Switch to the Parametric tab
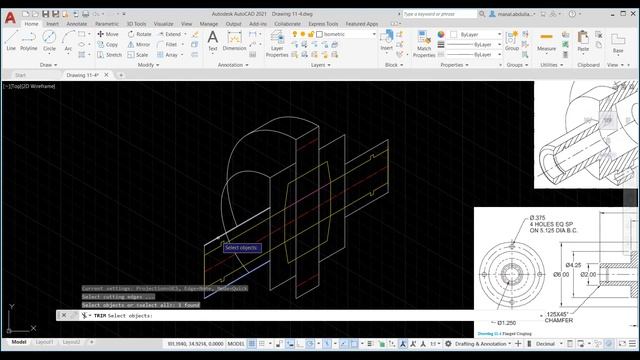 click(x=107, y=24)
